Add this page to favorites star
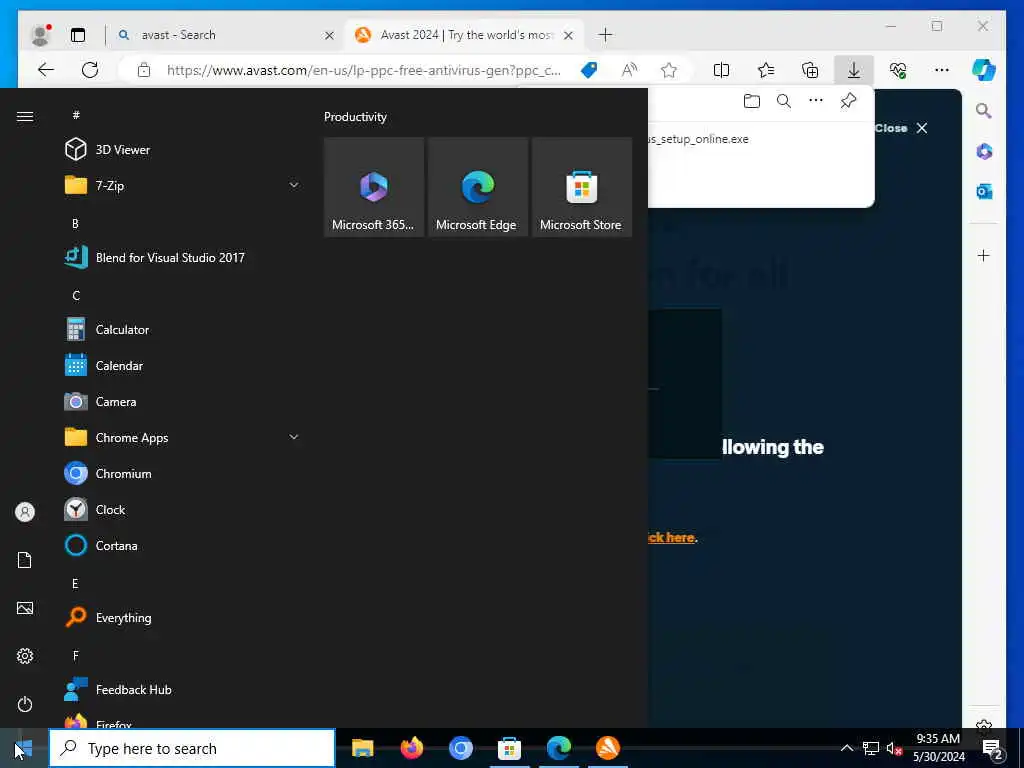The image size is (1024, 768). 669,70
